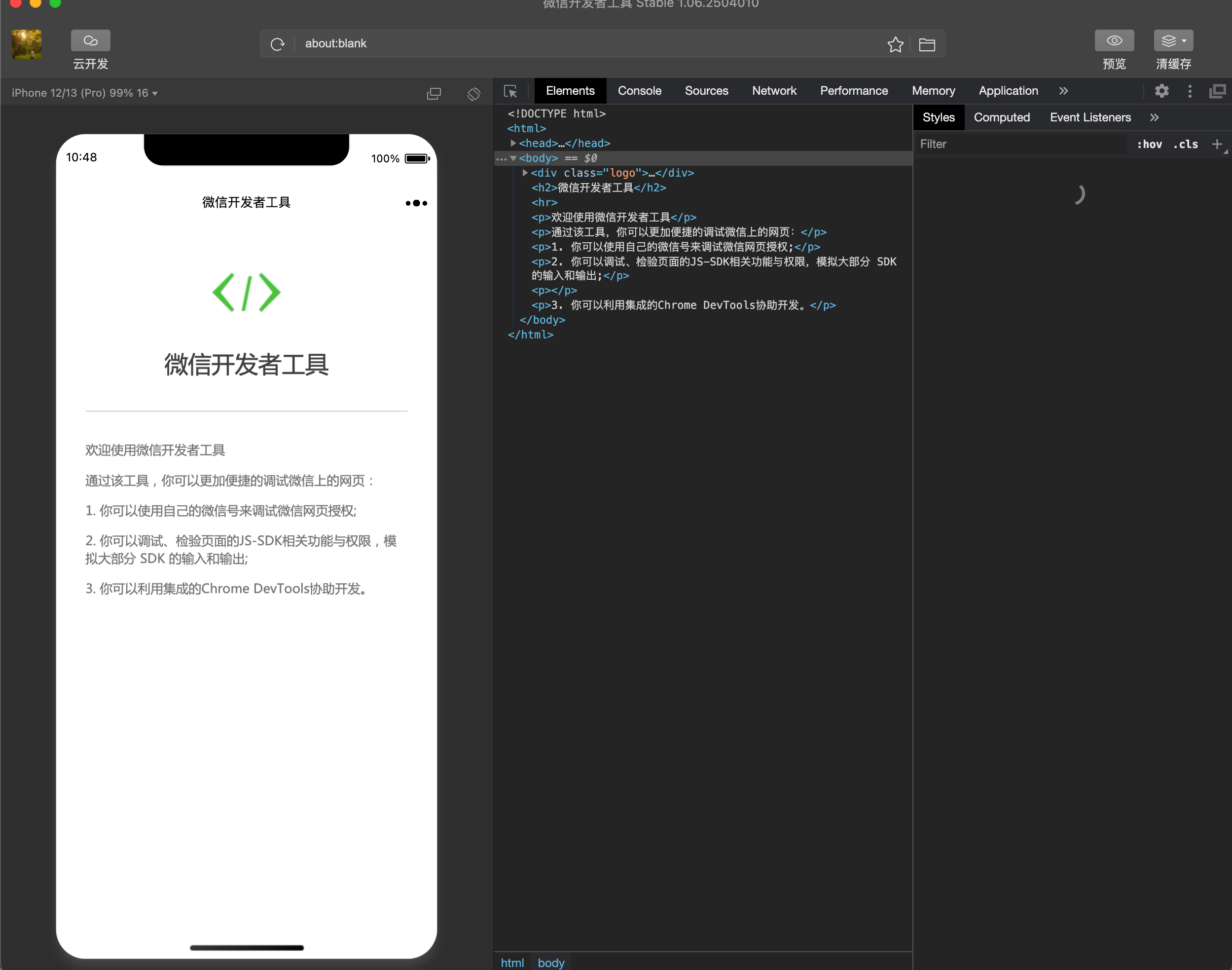Open the iPhone 12/13 (Pro) device dropdown

85,93
